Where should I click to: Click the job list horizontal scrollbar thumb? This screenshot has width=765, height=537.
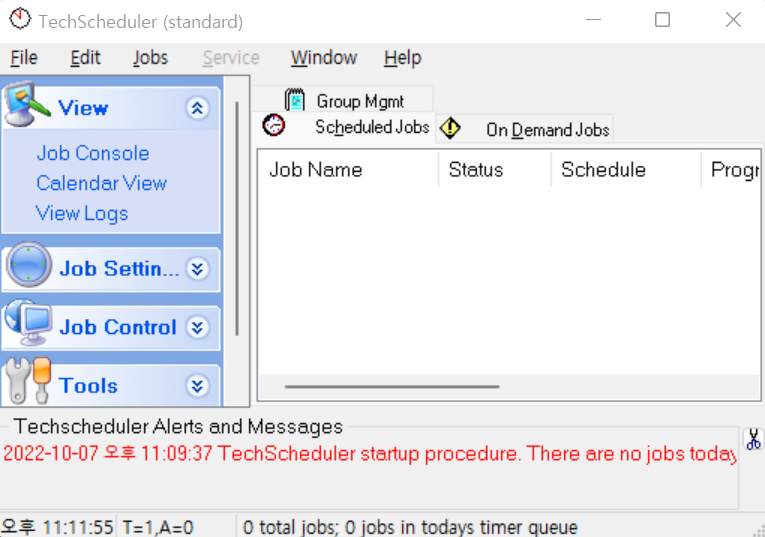(x=392, y=387)
